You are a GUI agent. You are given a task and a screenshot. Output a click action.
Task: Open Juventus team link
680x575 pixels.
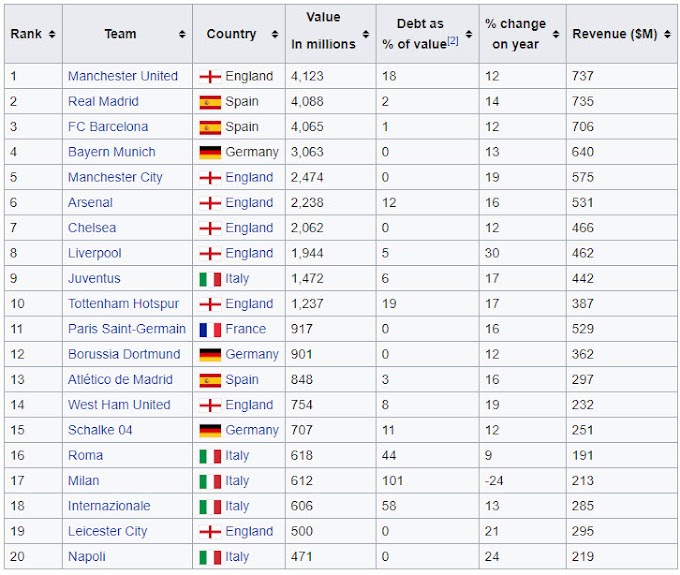[94, 278]
